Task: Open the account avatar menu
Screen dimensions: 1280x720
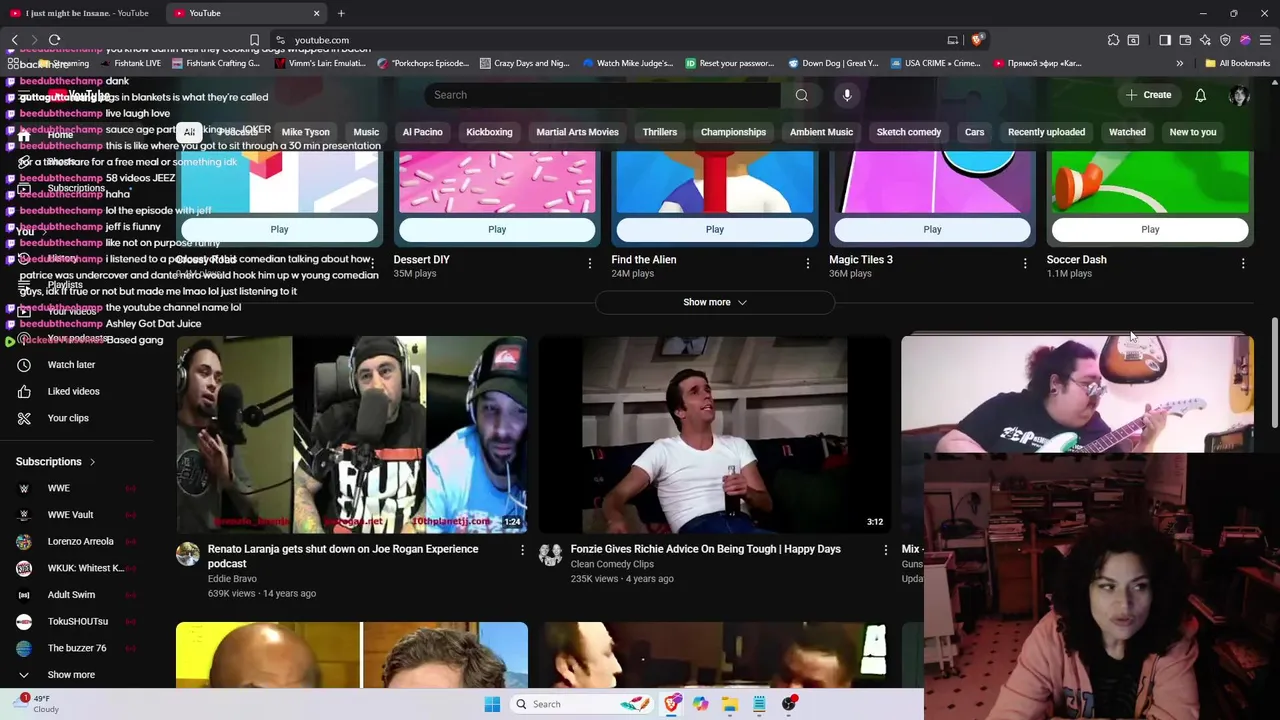Action: 1239,95
